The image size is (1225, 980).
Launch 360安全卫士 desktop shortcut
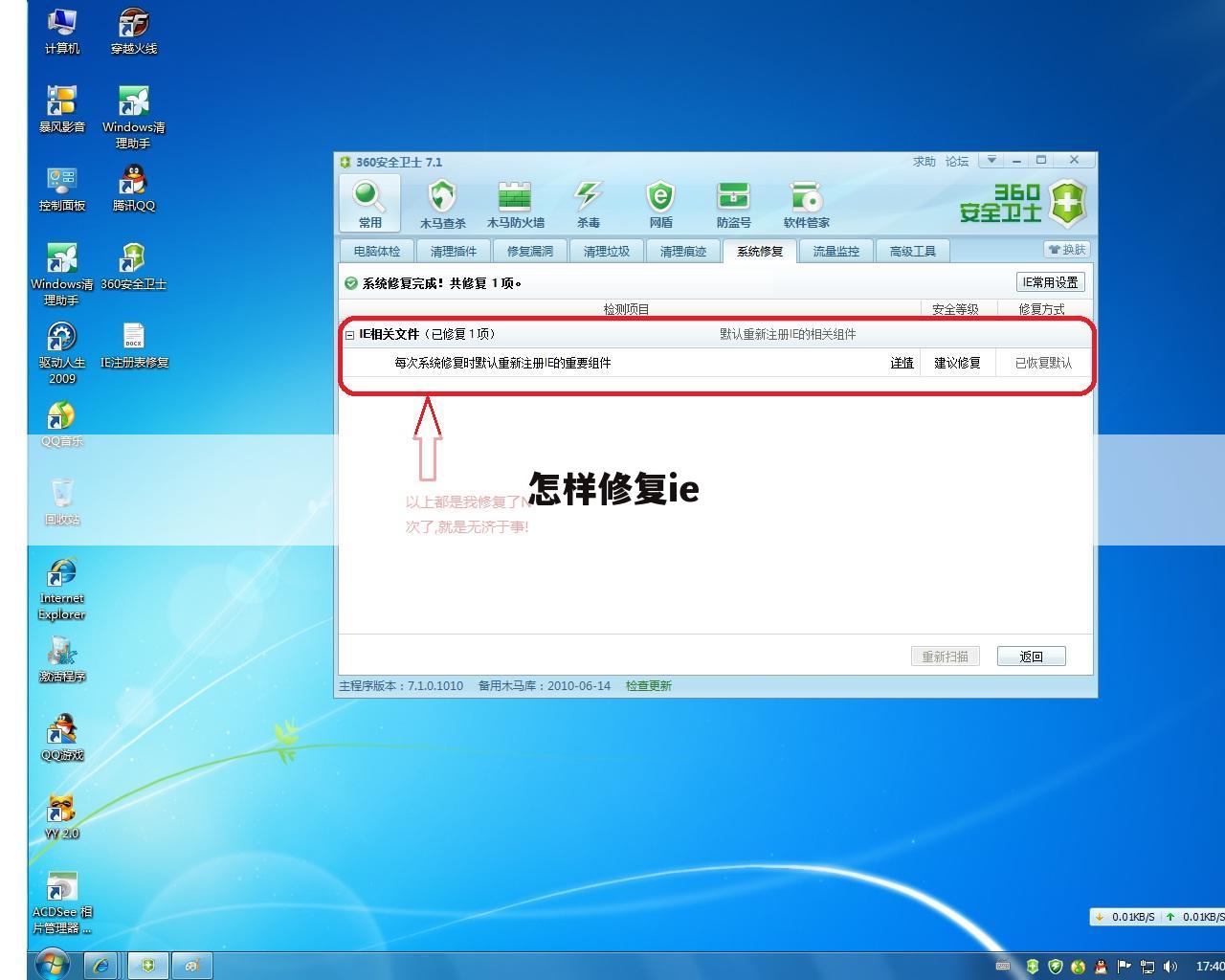(133, 266)
